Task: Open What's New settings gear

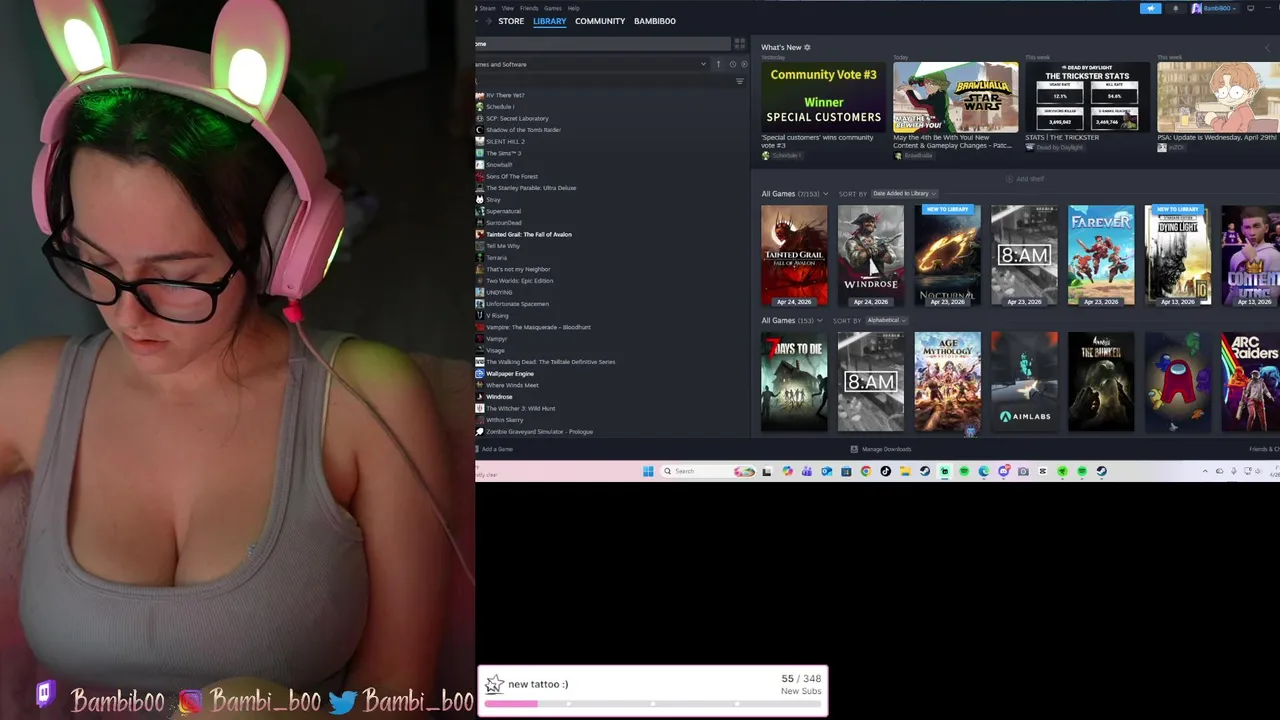Action: (807, 47)
